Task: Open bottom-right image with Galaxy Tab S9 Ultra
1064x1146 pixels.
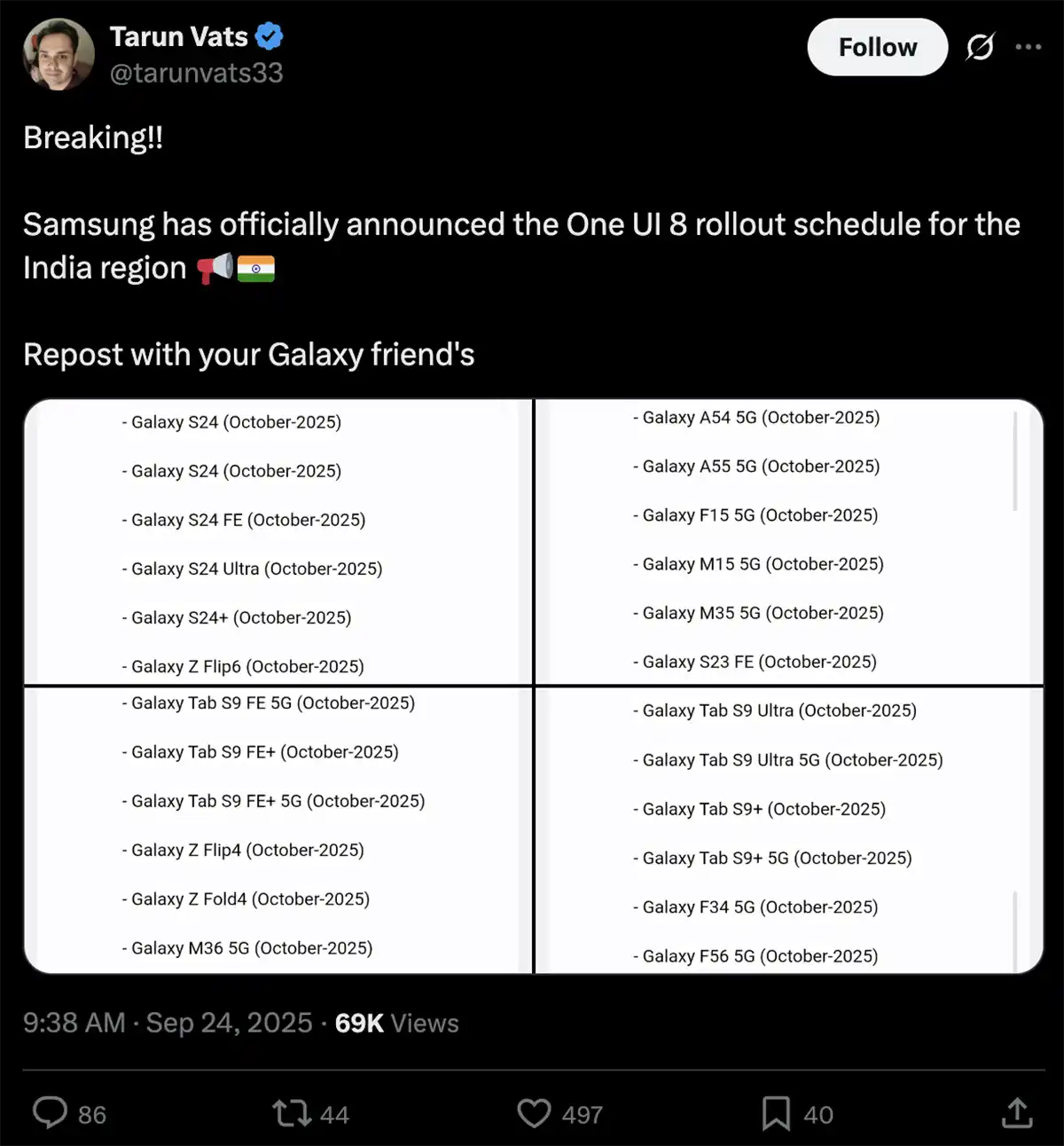Action: pos(789,830)
